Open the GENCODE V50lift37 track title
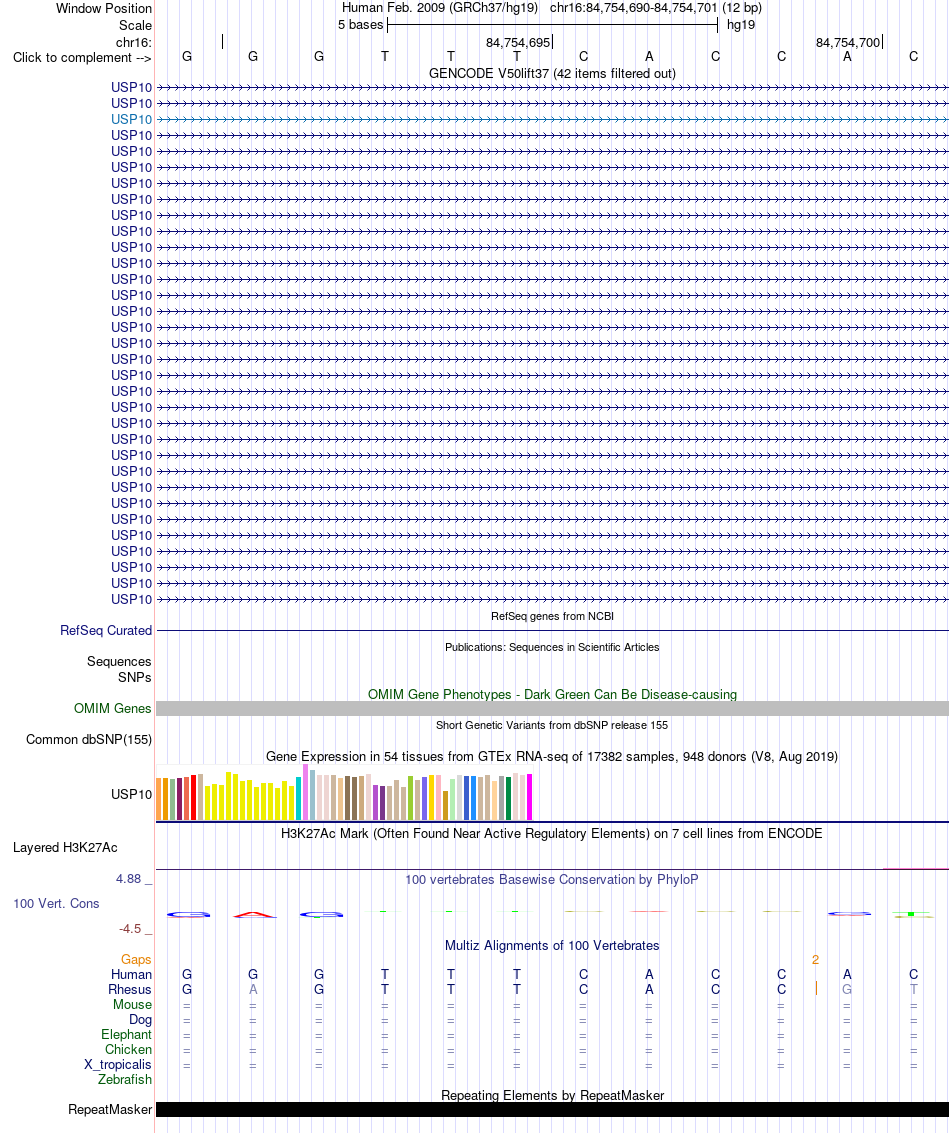 pos(552,74)
